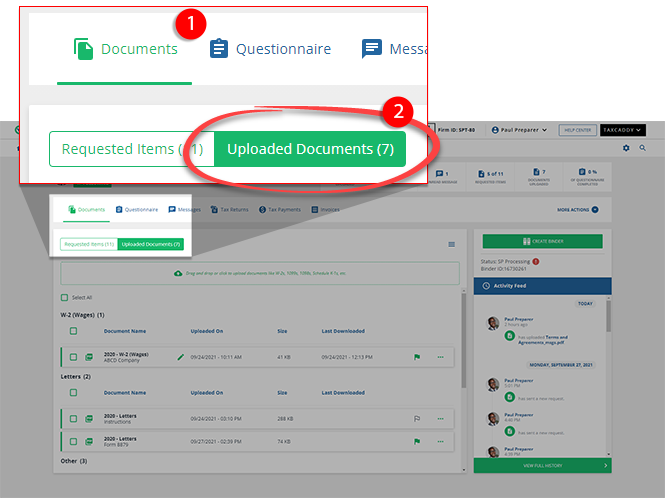Toggle the flag on the Letters Form 8879 row
The image size is (665, 498).
417,442
